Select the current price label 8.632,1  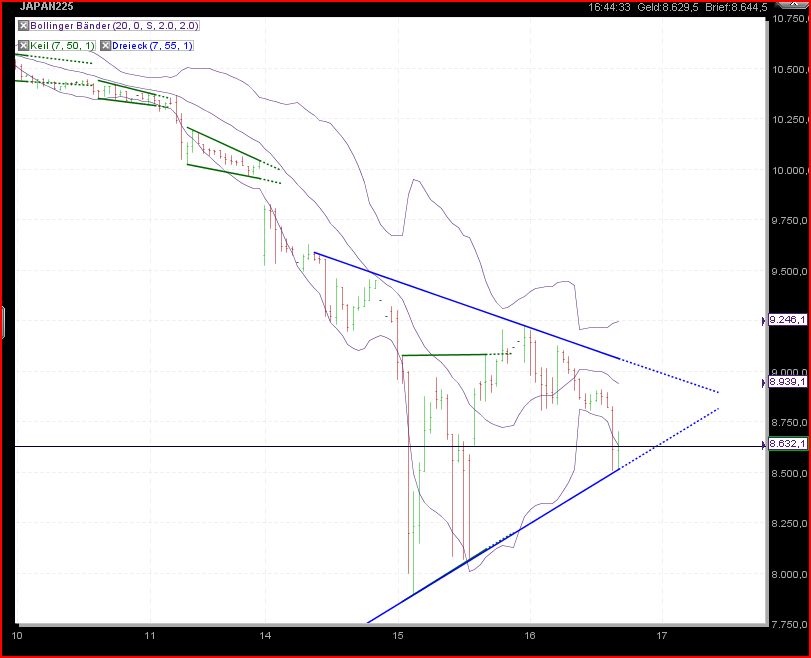click(787, 444)
